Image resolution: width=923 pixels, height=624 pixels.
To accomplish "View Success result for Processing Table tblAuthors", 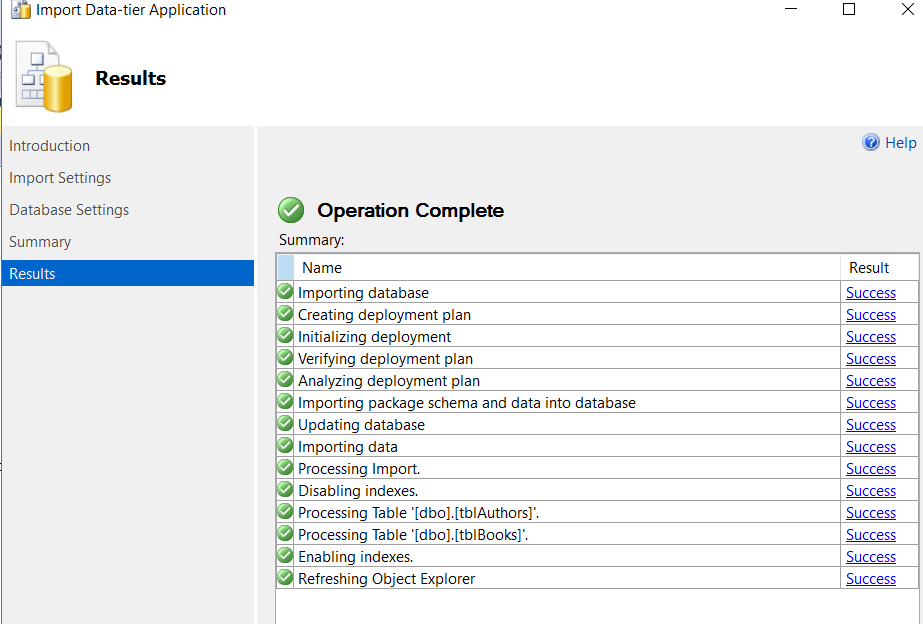I will (870, 513).
